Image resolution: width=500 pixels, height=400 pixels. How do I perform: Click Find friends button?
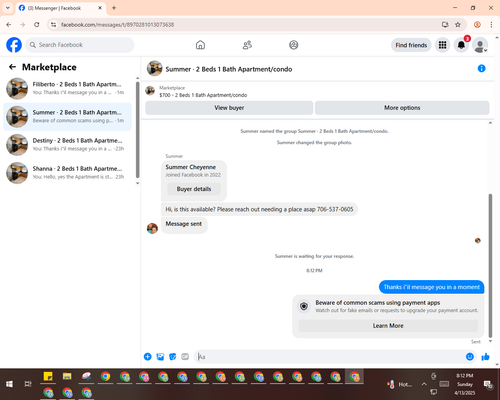coord(411,45)
